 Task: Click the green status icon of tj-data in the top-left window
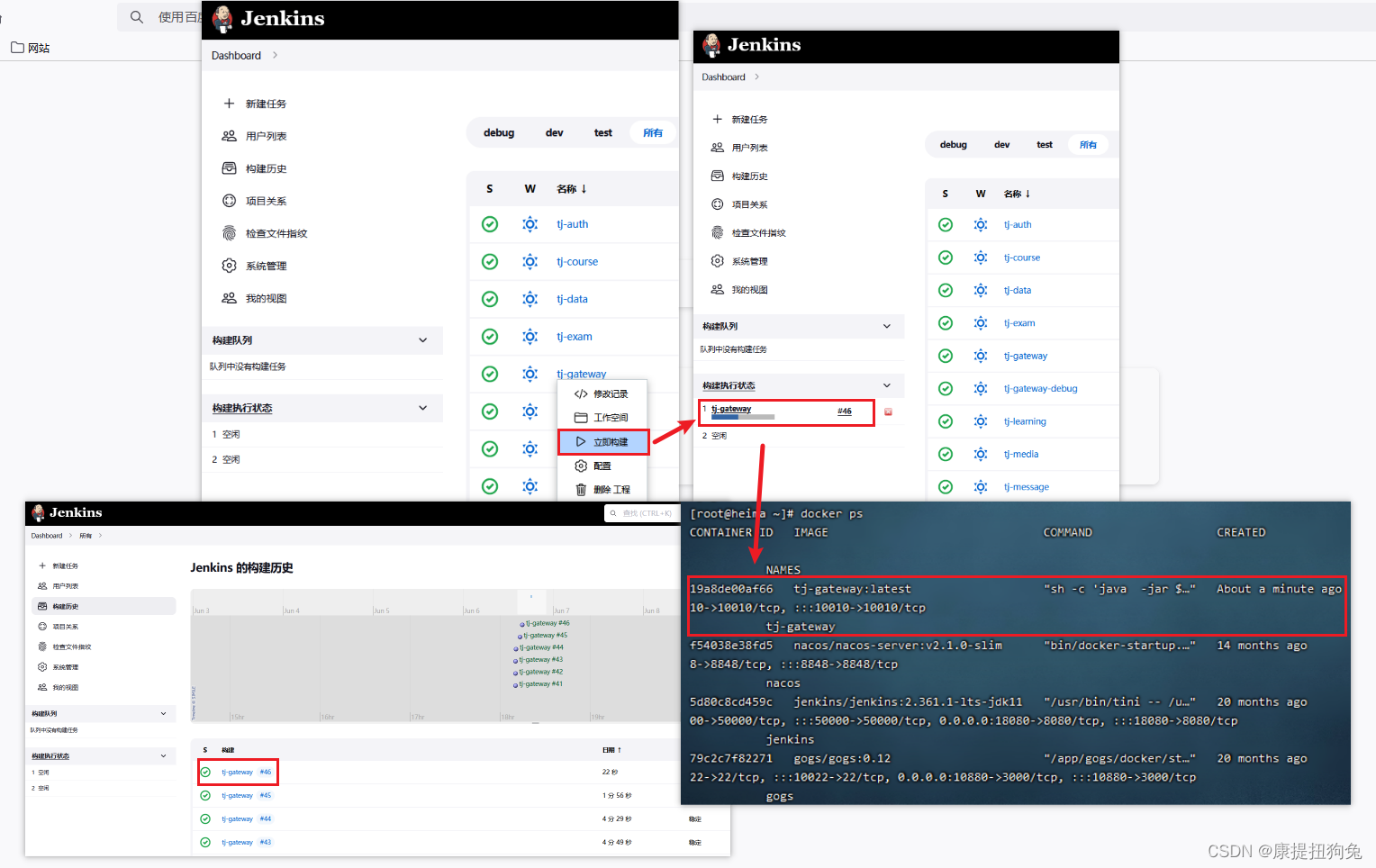coord(490,299)
